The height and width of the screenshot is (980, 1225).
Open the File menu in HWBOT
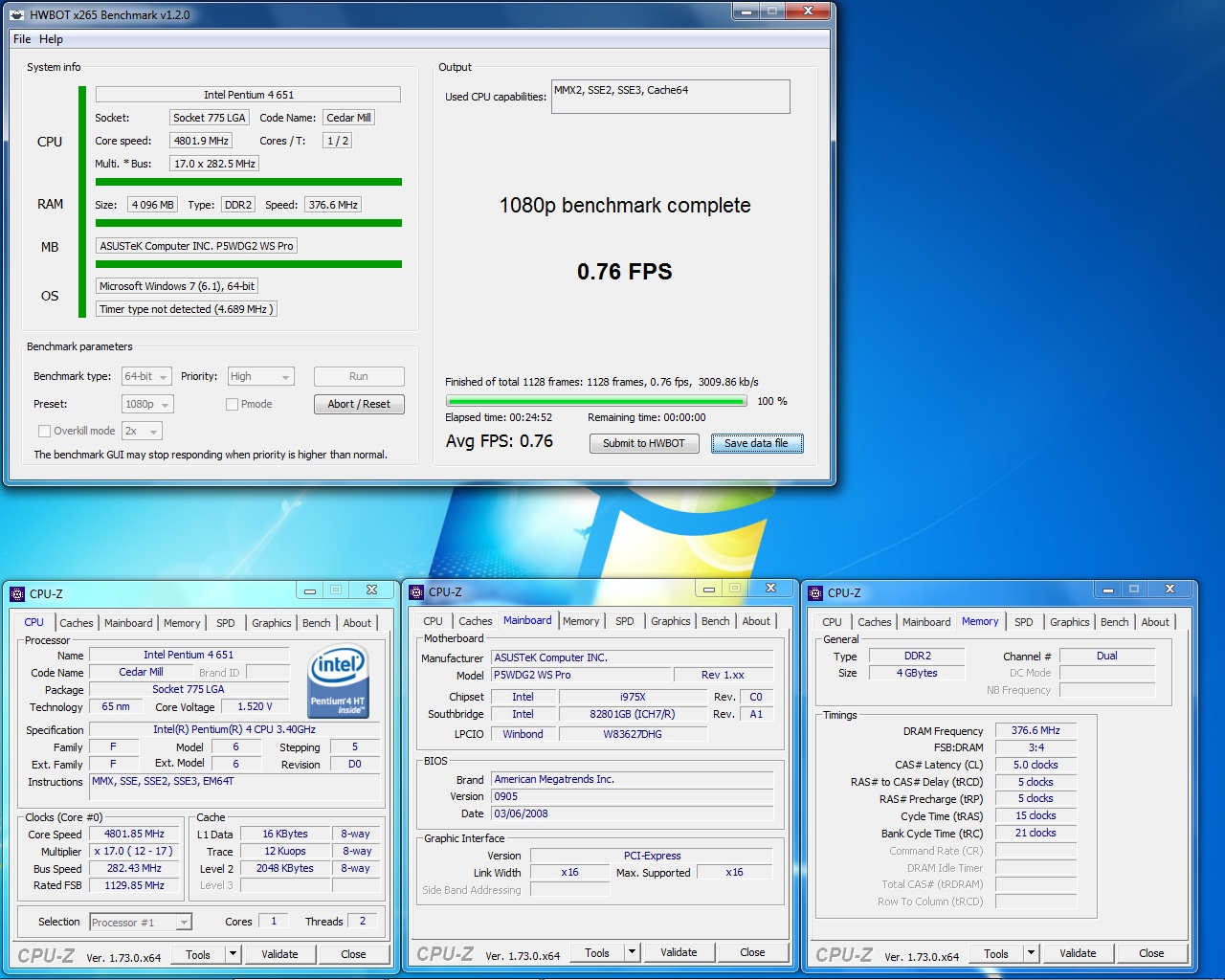click(22, 39)
